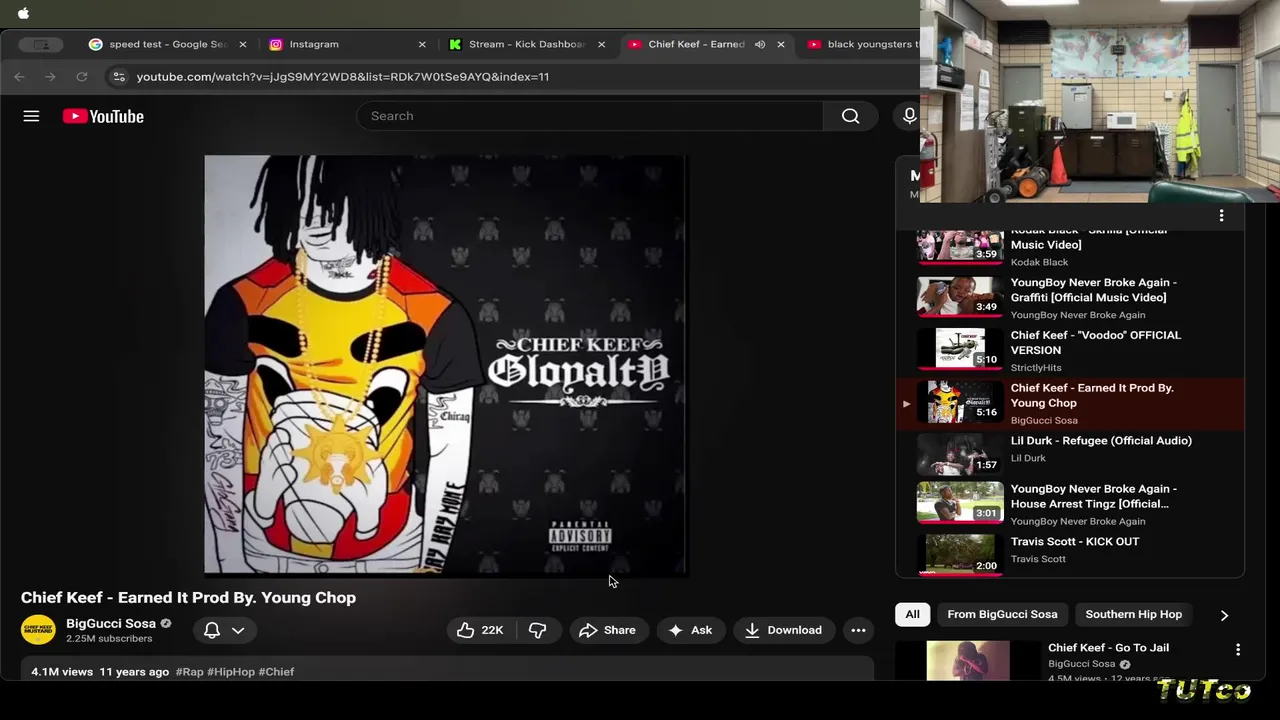The image size is (1280, 720).
Task: Share the Chief Keef video
Action: (607, 630)
